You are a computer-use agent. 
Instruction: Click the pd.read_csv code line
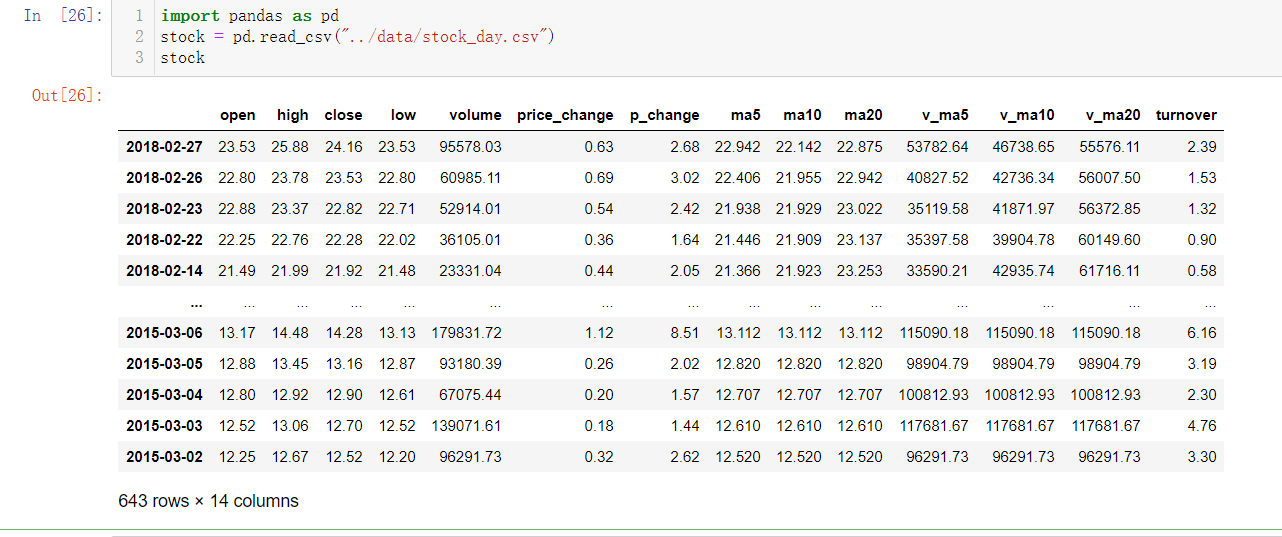(x=357, y=37)
